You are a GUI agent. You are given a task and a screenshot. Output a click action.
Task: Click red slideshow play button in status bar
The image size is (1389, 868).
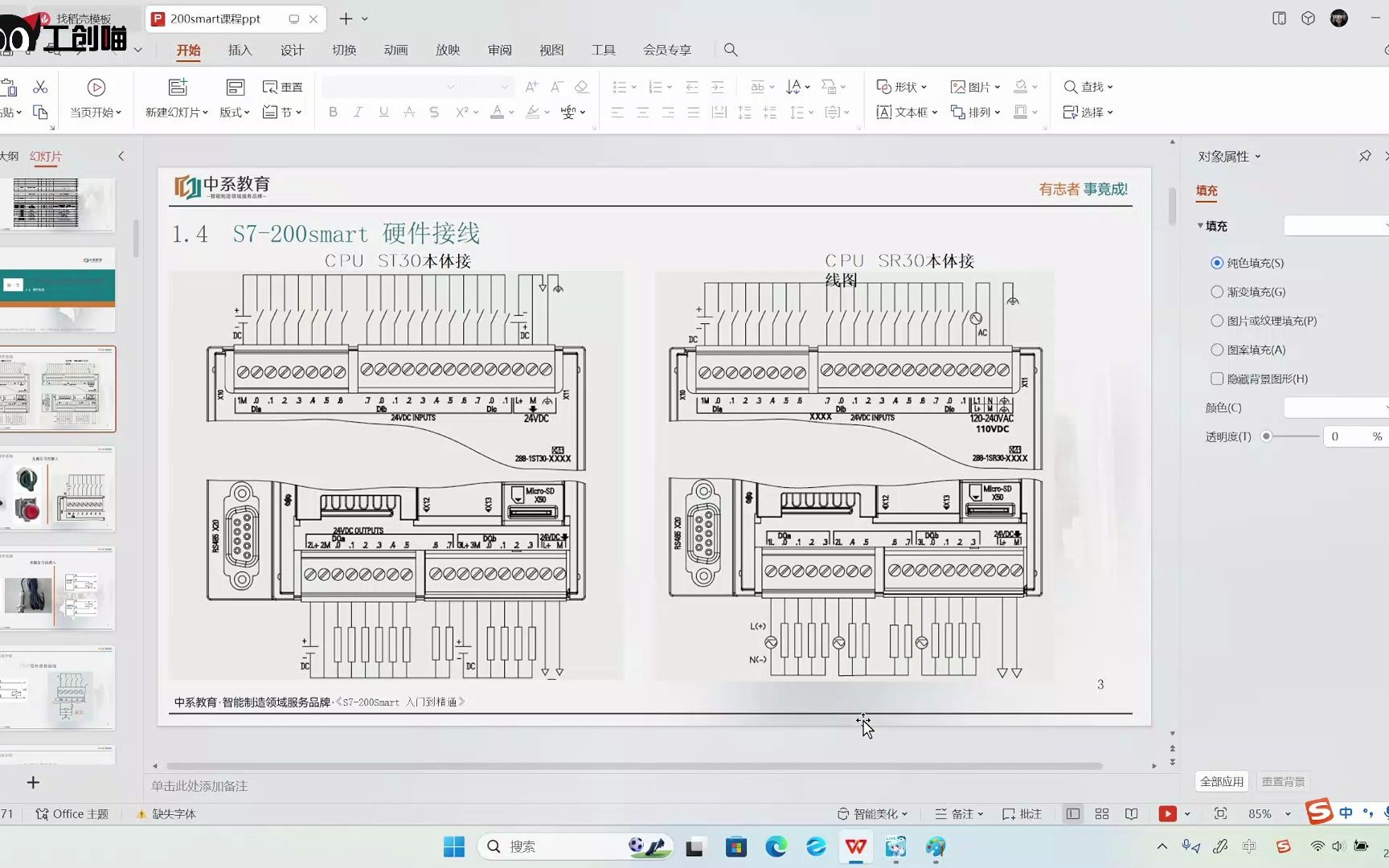pyautogui.click(x=1168, y=814)
